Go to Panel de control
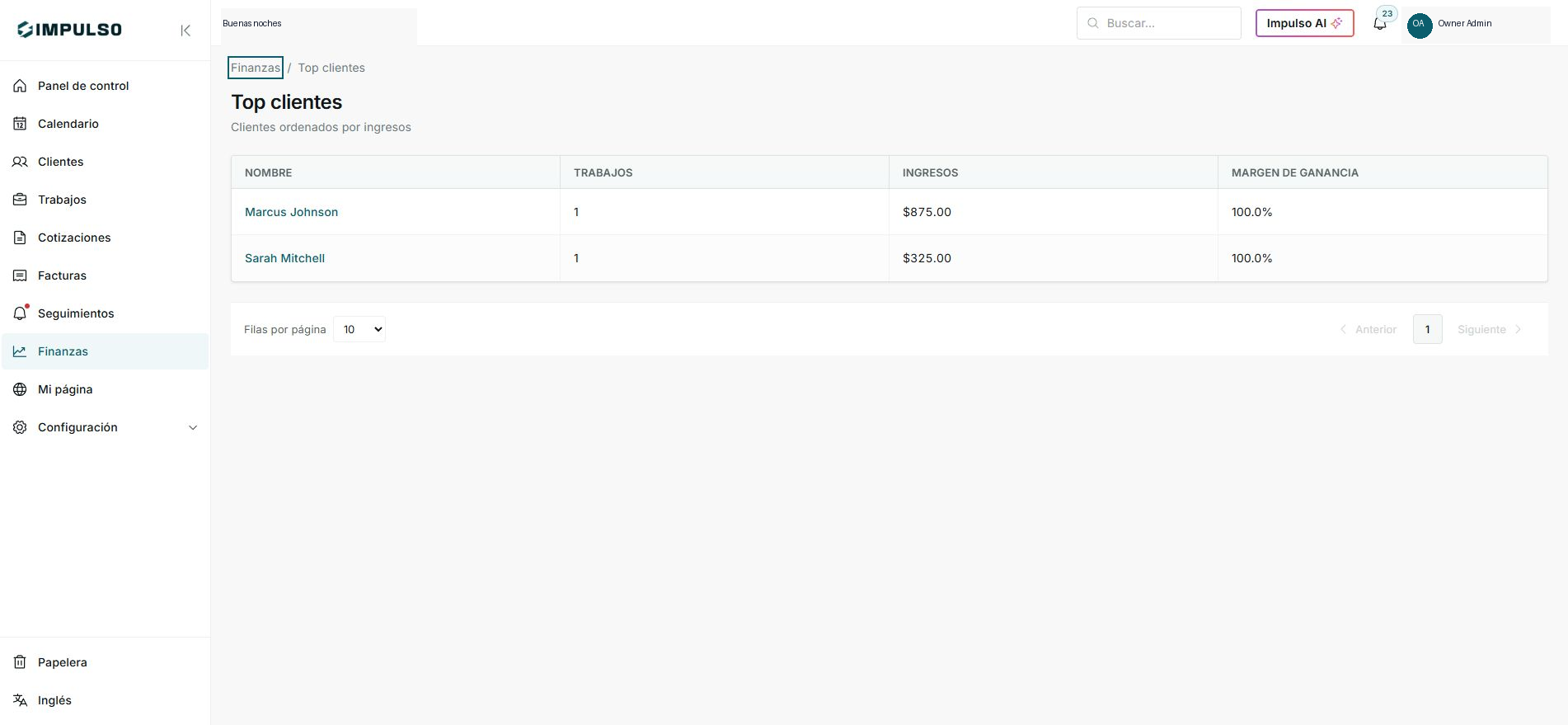This screenshot has height=725, width=1568. click(105, 86)
